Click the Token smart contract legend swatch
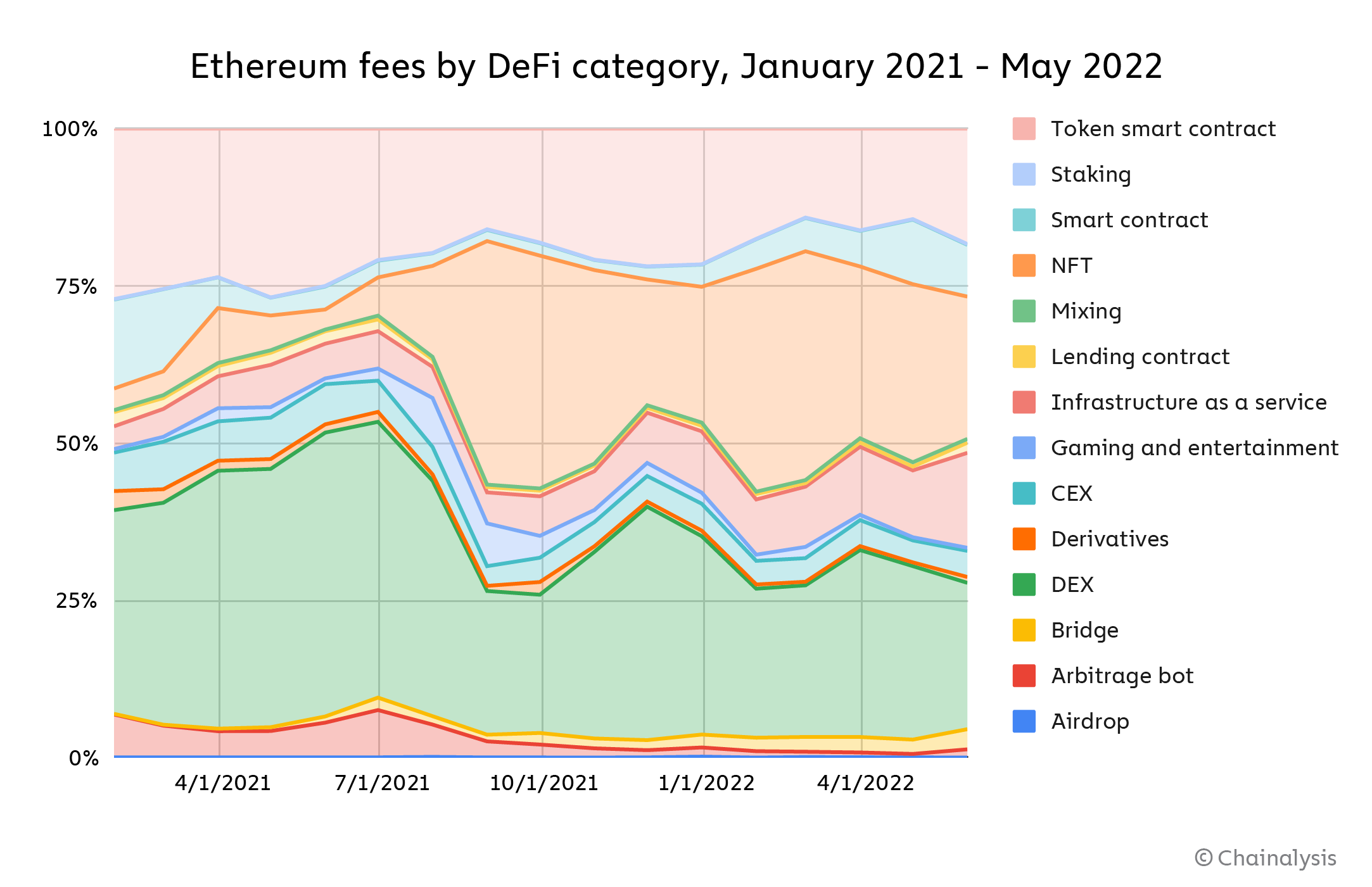1372x887 pixels. point(1024,129)
